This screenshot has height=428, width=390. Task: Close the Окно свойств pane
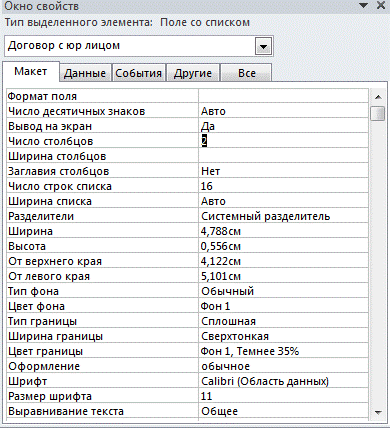click(380, 6)
